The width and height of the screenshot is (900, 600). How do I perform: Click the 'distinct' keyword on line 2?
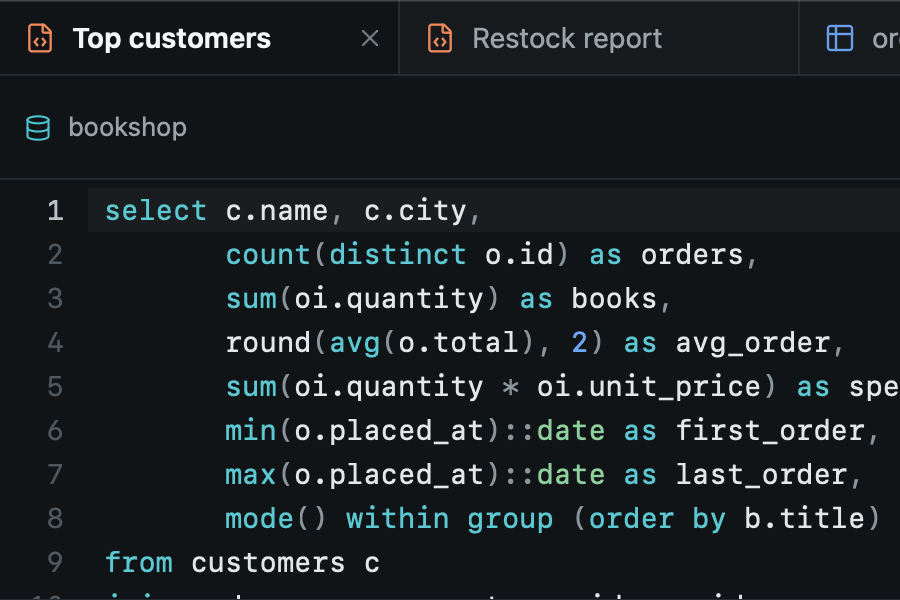tap(398, 254)
